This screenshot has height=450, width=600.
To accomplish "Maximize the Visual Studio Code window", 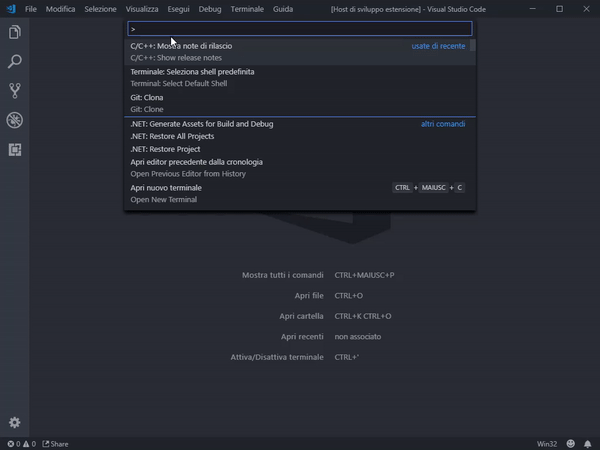I will click(559, 9).
